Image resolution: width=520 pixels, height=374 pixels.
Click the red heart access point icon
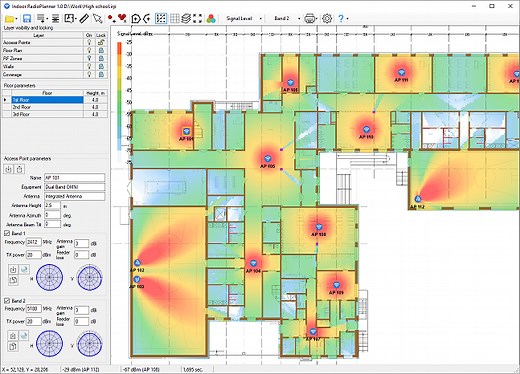pyautogui.click(x=122, y=18)
